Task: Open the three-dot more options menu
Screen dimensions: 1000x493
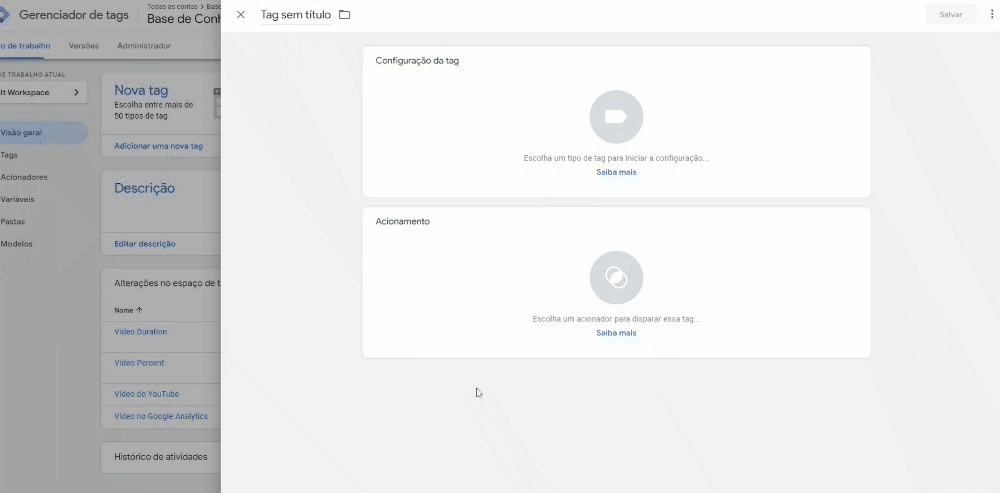Action: pyautogui.click(x=991, y=15)
